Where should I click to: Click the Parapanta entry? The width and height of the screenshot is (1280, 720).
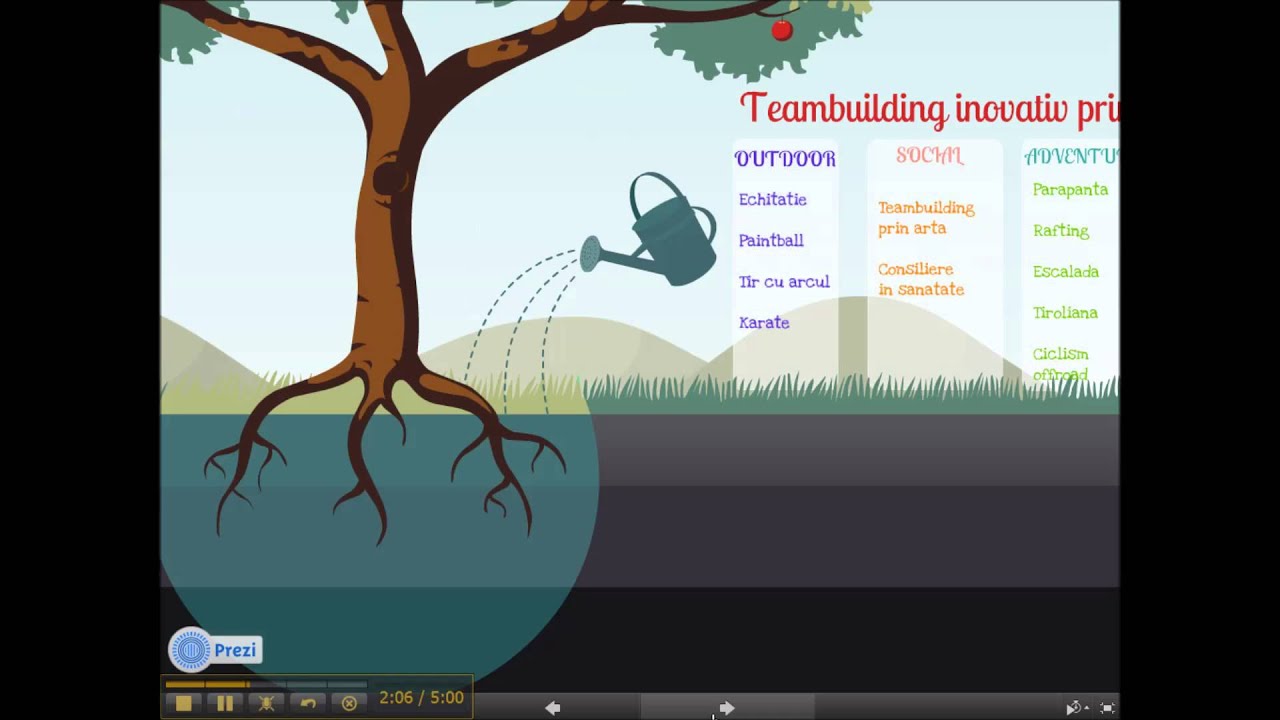(1070, 190)
